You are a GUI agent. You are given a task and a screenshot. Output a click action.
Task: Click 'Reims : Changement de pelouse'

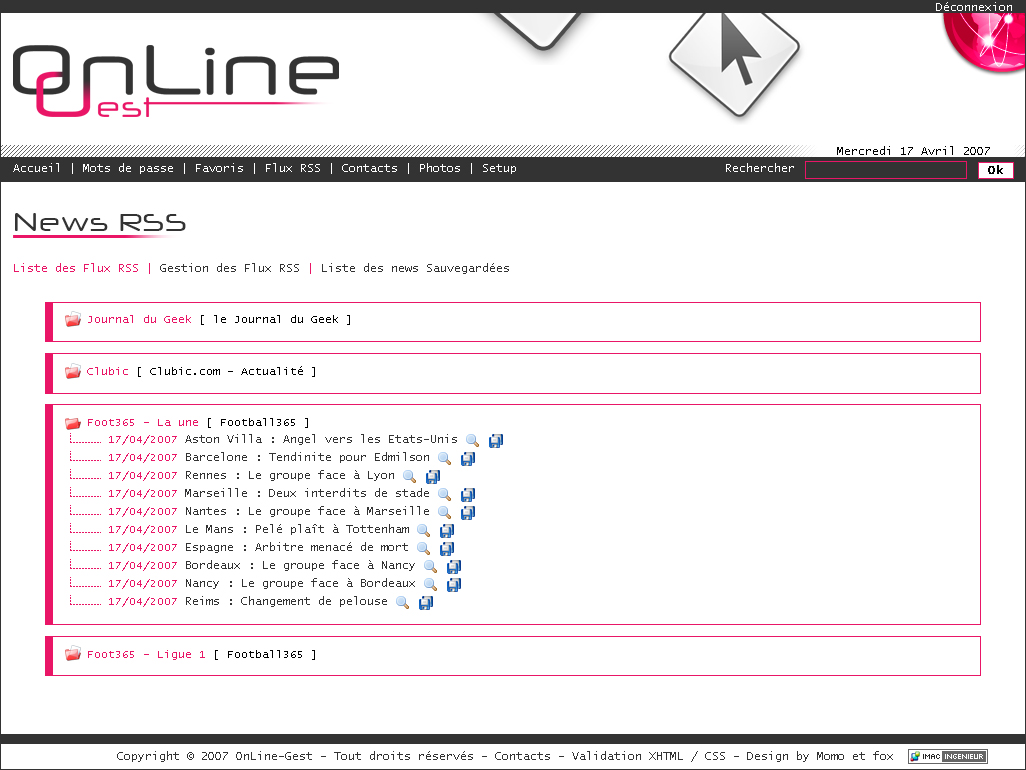click(286, 601)
